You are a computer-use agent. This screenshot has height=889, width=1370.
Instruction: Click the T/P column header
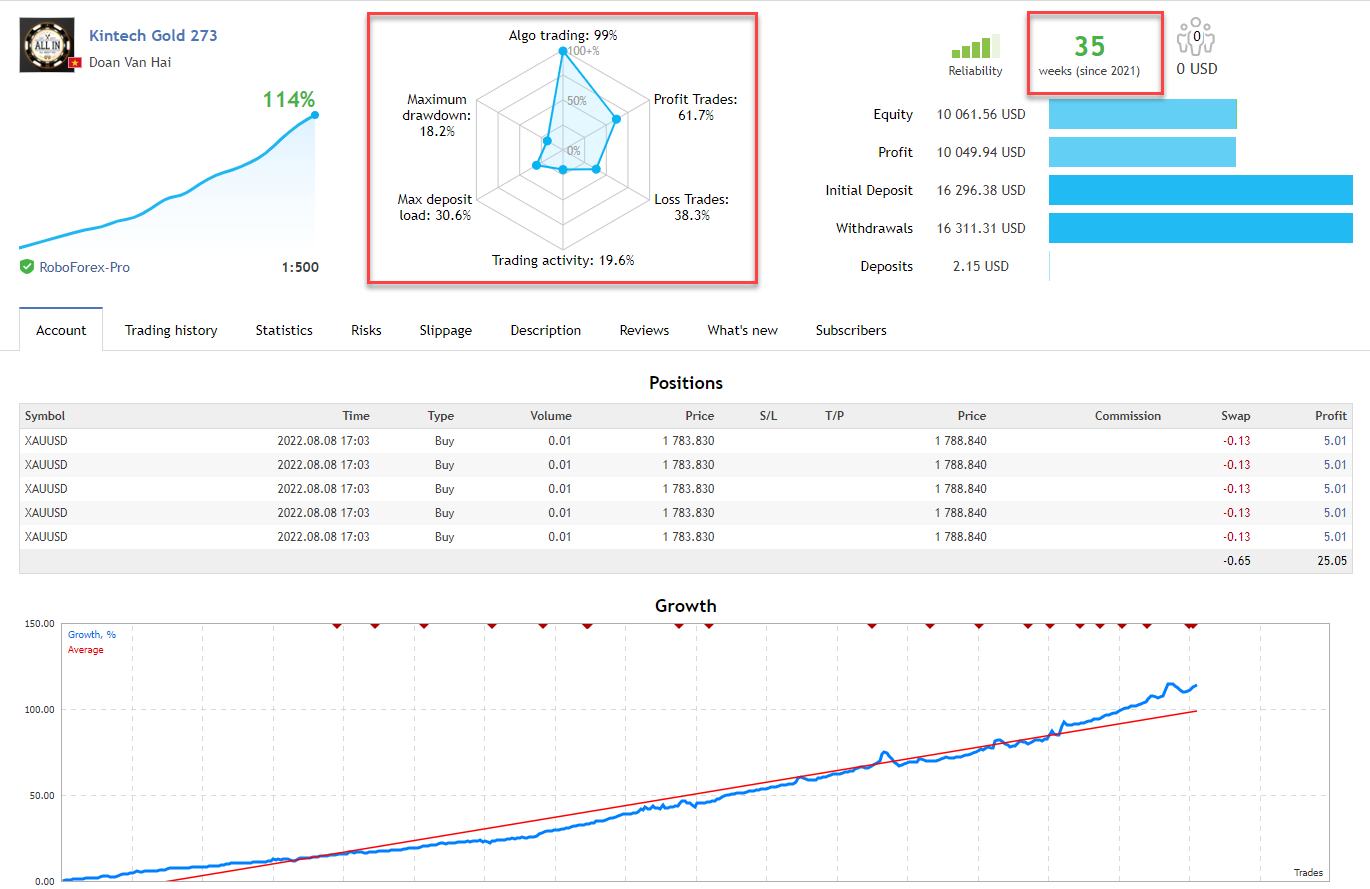pyautogui.click(x=834, y=416)
